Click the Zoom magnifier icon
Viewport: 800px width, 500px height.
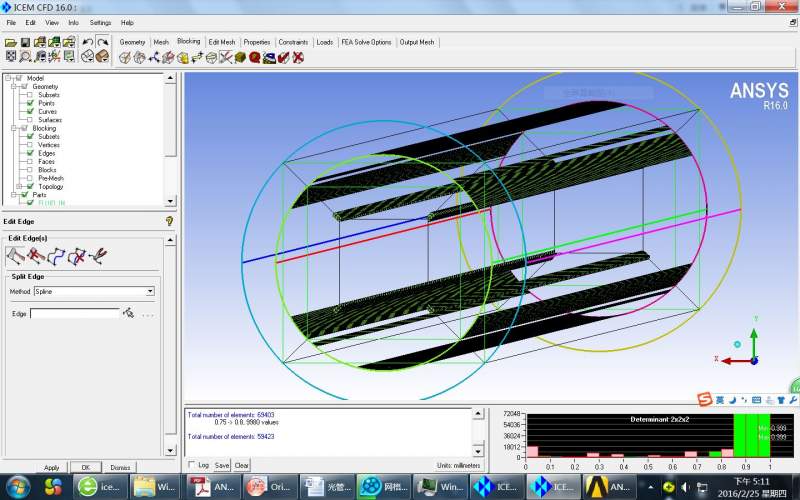[x=25, y=56]
